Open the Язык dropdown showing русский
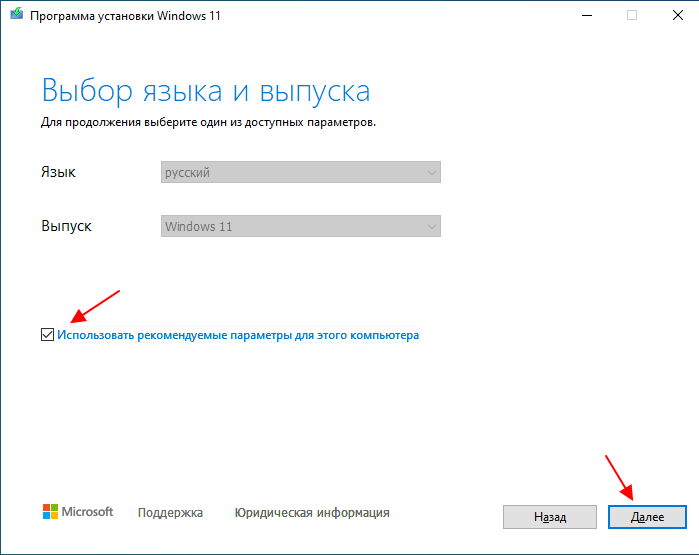 point(300,172)
